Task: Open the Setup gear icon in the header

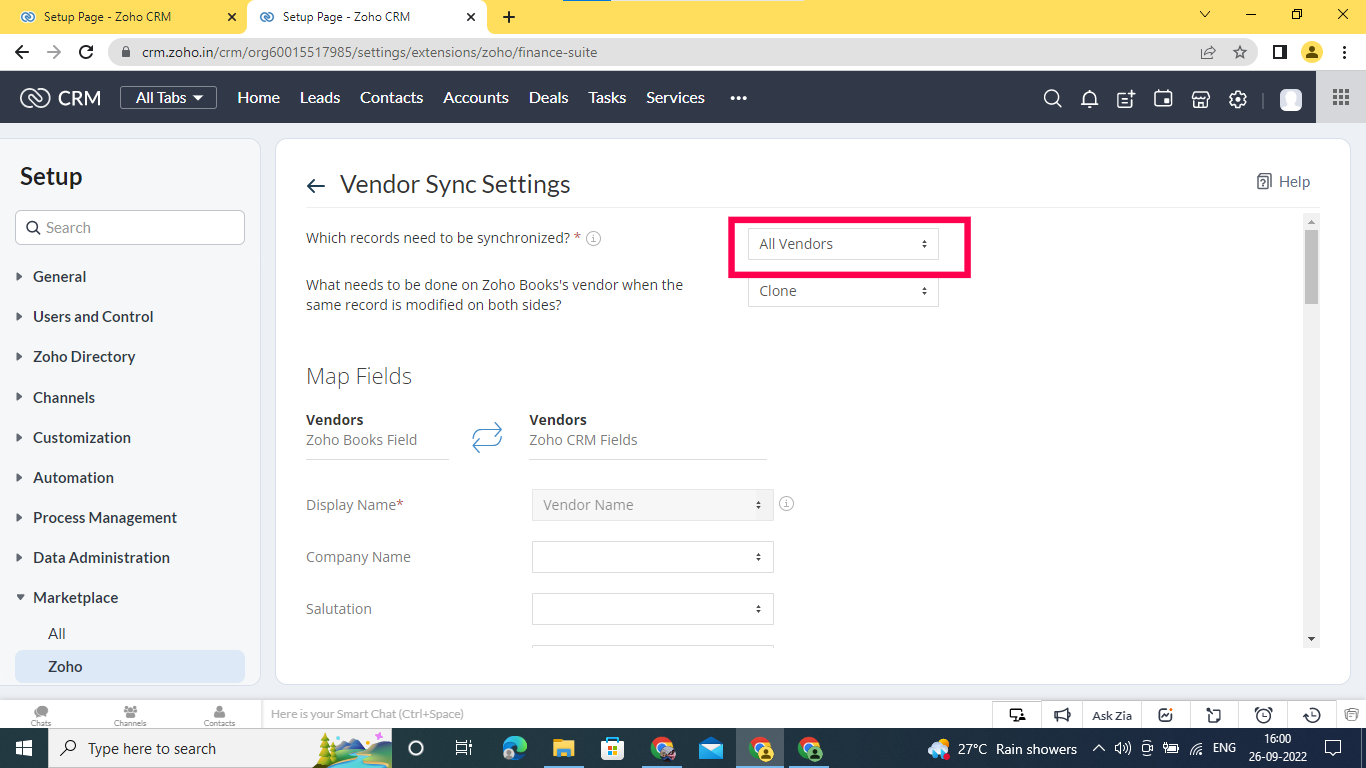Action: point(1238,98)
